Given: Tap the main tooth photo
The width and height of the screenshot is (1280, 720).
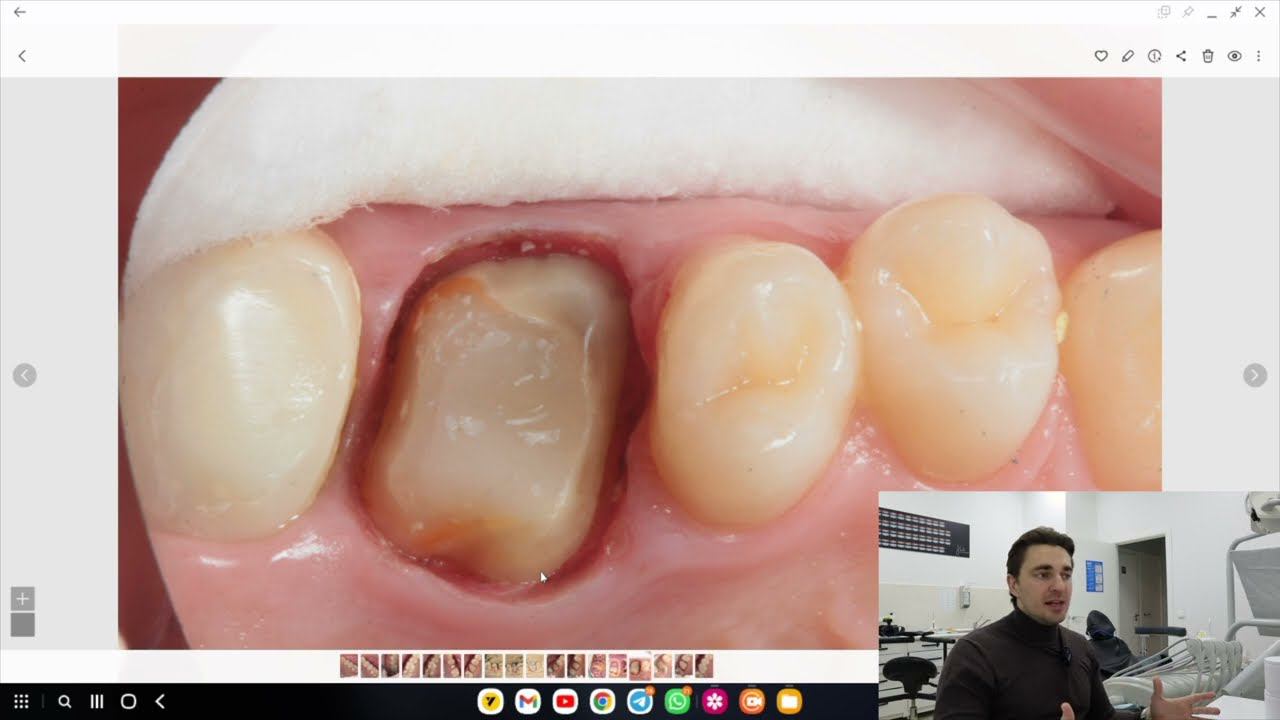Looking at the screenshot, I should pos(640,364).
